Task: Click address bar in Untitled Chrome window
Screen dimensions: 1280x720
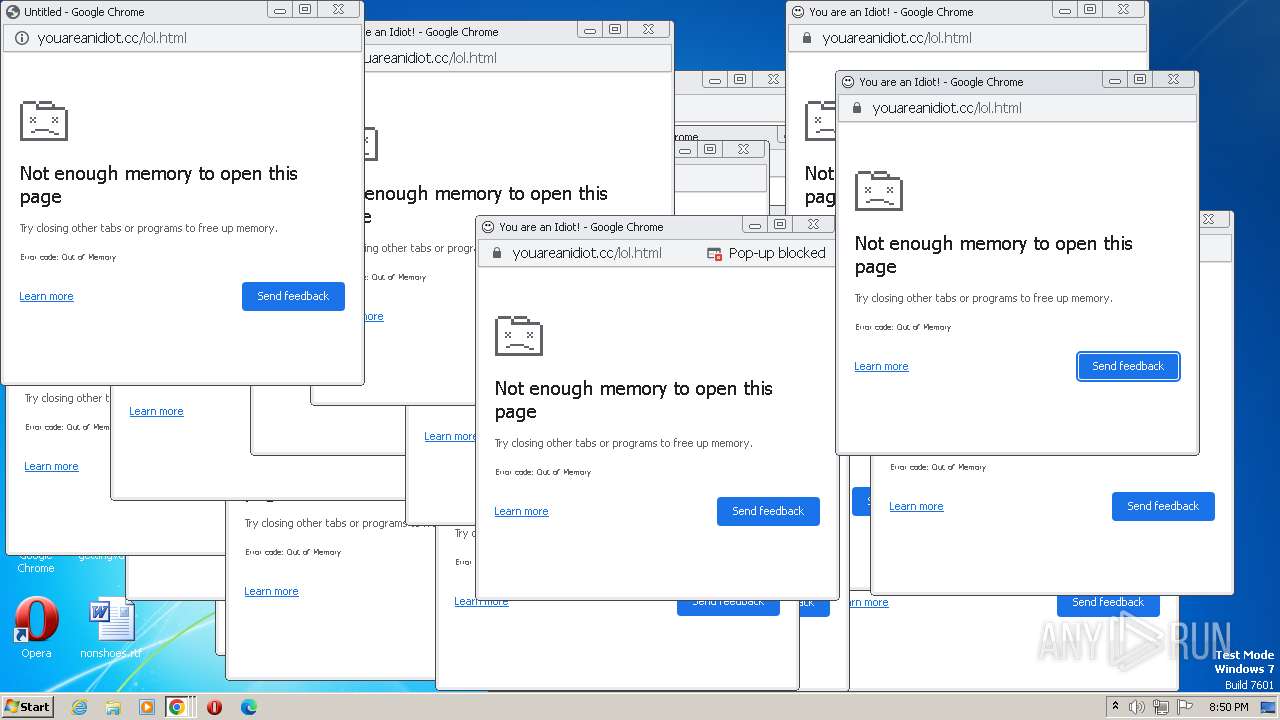Action: tap(182, 38)
